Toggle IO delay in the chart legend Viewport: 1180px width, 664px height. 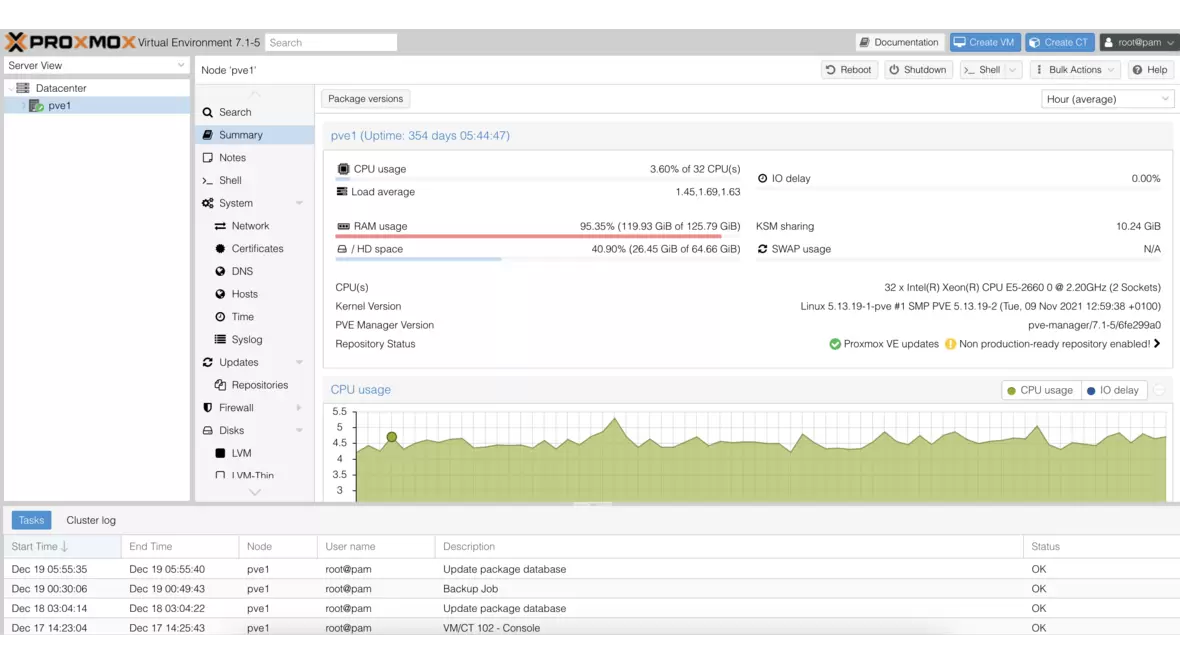tap(1114, 390)
